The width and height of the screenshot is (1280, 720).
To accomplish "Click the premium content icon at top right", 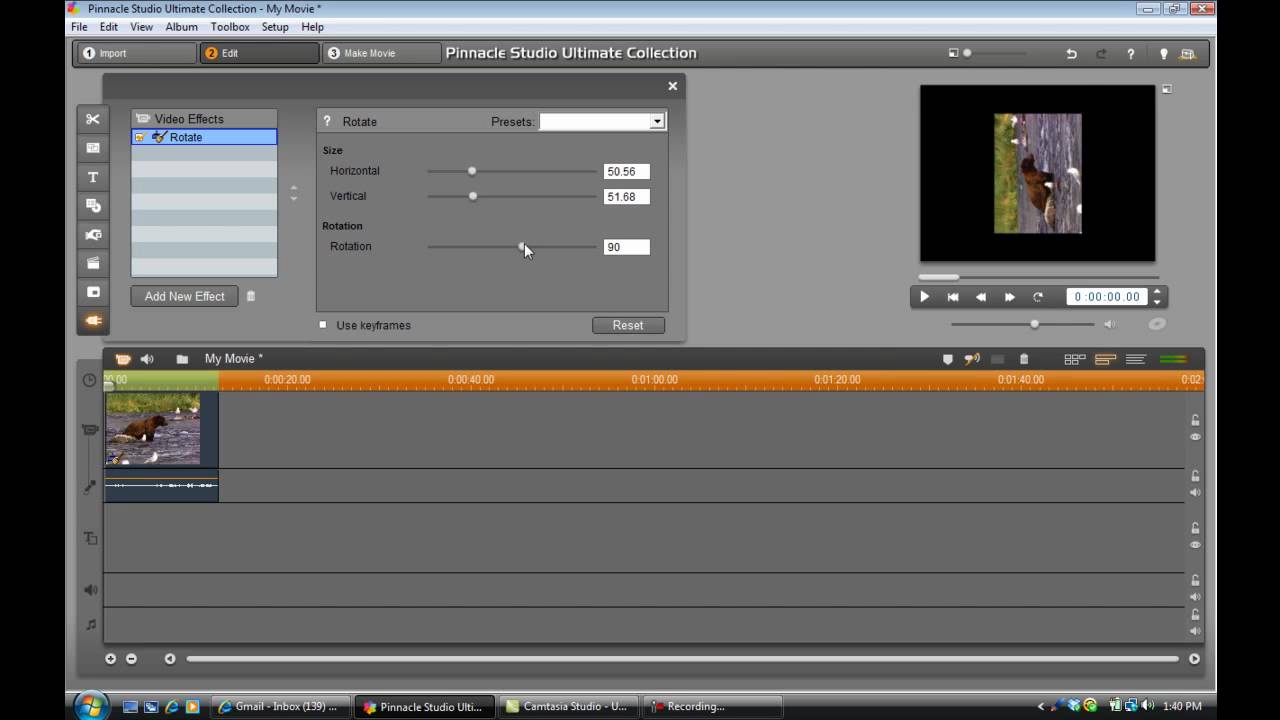I will [1188, 54].
